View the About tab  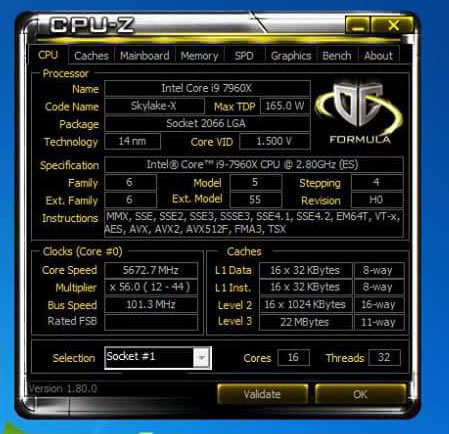click(378, 56)
